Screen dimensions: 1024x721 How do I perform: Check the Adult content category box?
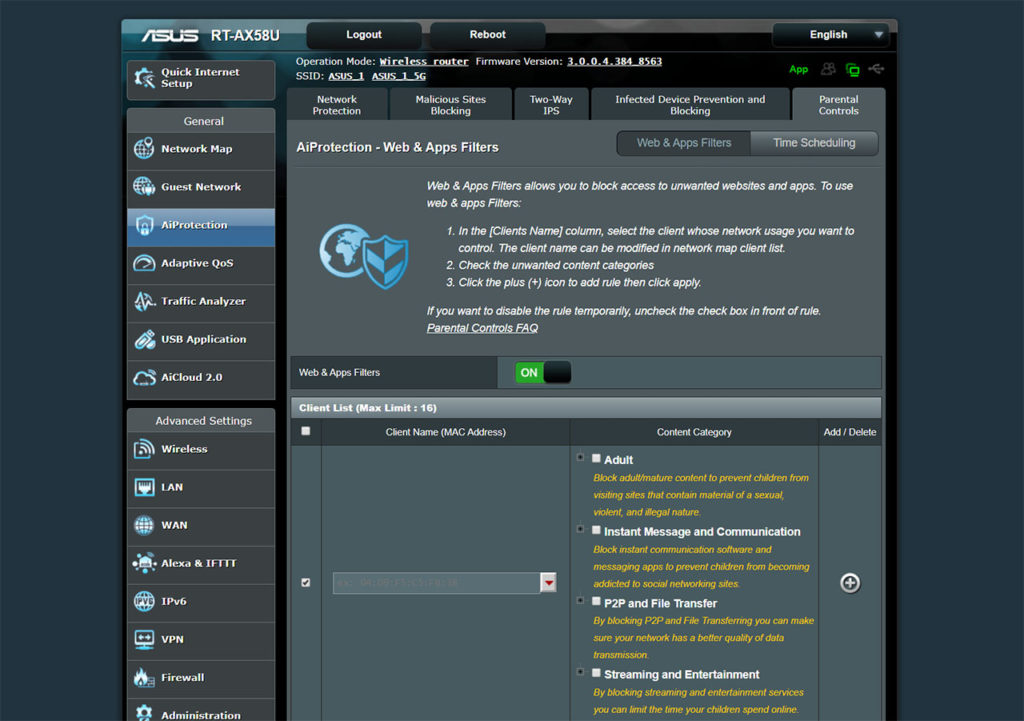[x=597, y=459]
